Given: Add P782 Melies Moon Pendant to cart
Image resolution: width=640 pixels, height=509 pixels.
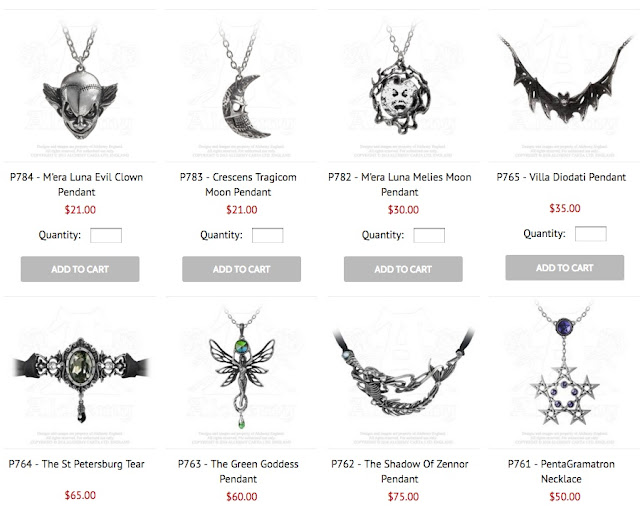Looking at the screenshot, I should pyautogui.click(x=403, y=269).
